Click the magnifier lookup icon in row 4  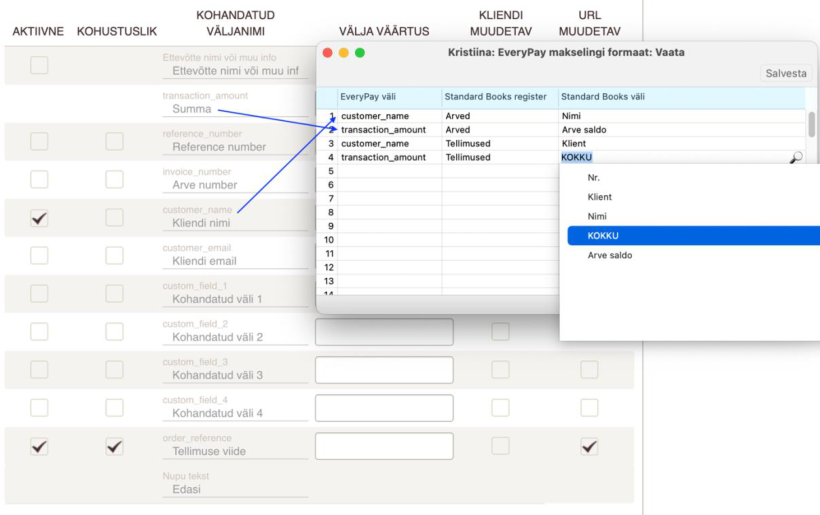(796, 157)
